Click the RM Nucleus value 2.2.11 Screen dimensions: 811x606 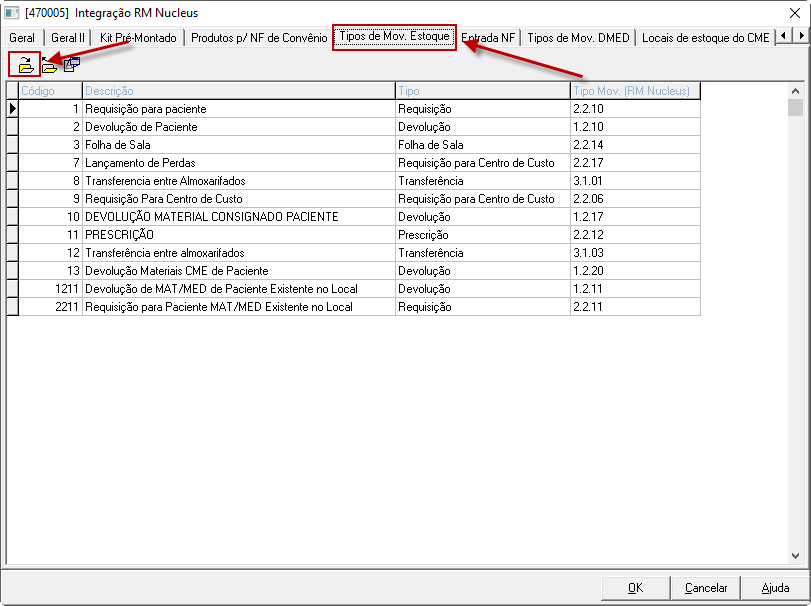[635, 307]
